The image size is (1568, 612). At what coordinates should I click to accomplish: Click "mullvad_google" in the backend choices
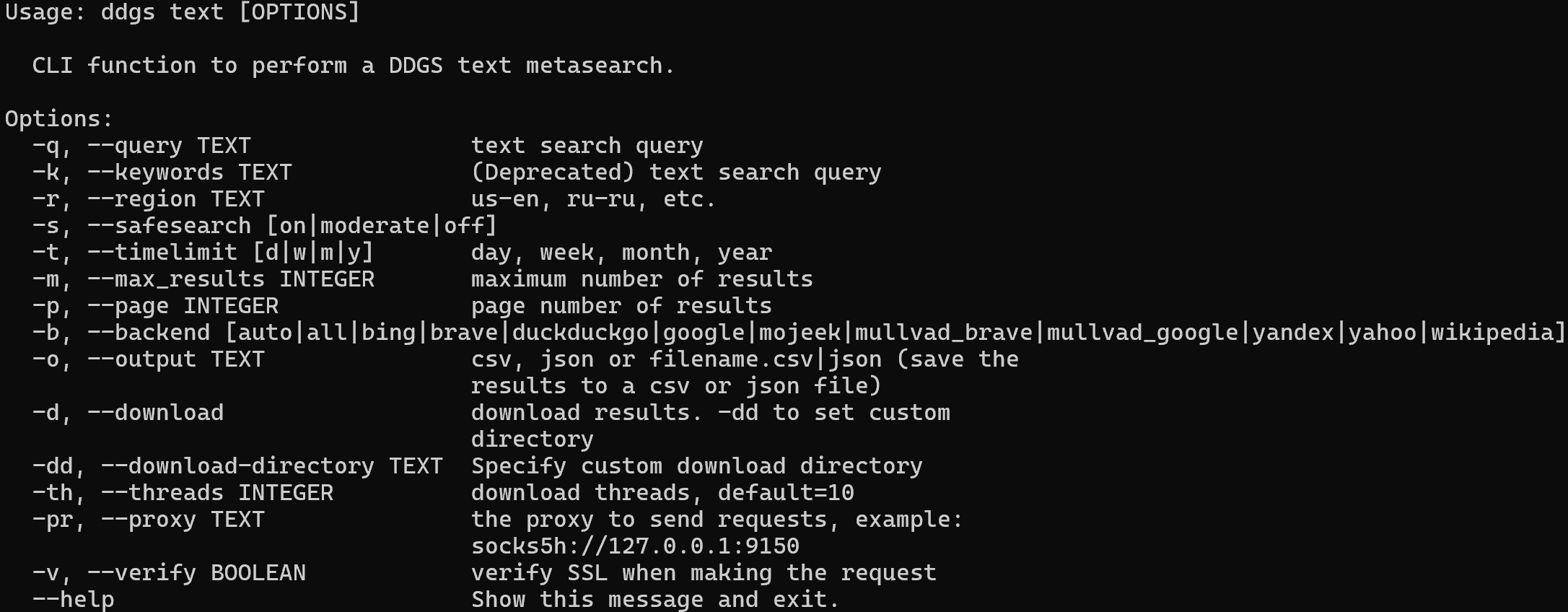pyautogui.click(x=1143, y=333)
